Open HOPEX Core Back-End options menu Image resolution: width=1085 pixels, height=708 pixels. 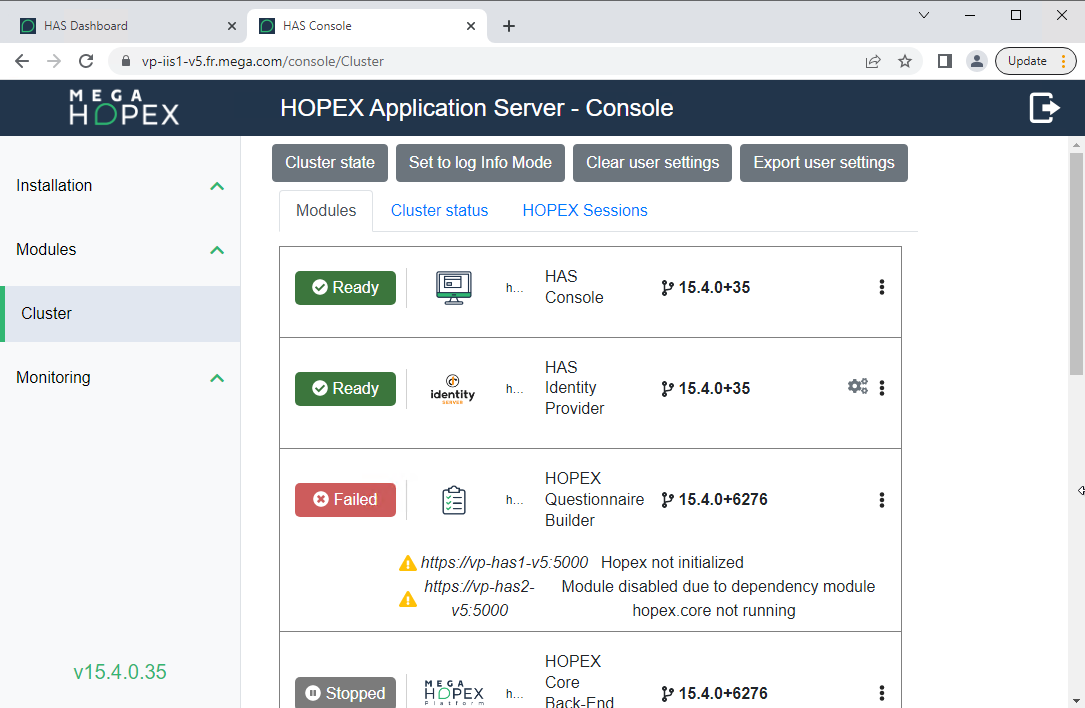[881, 693]
